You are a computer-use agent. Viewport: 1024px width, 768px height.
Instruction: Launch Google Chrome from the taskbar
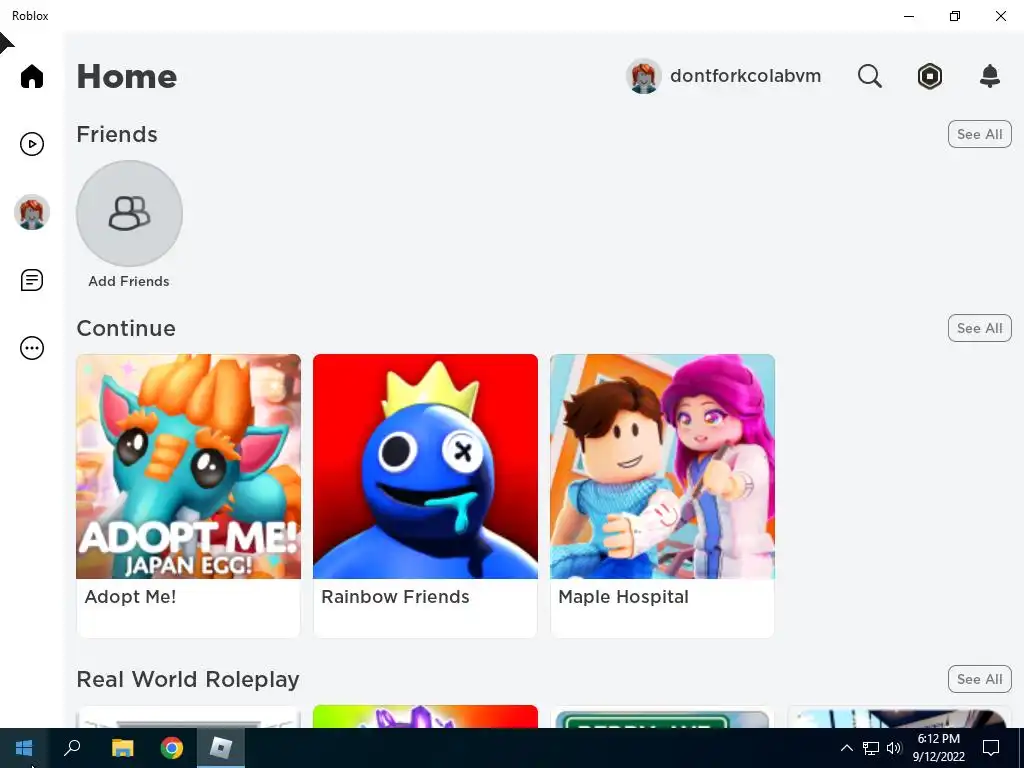tap(172, 748)
